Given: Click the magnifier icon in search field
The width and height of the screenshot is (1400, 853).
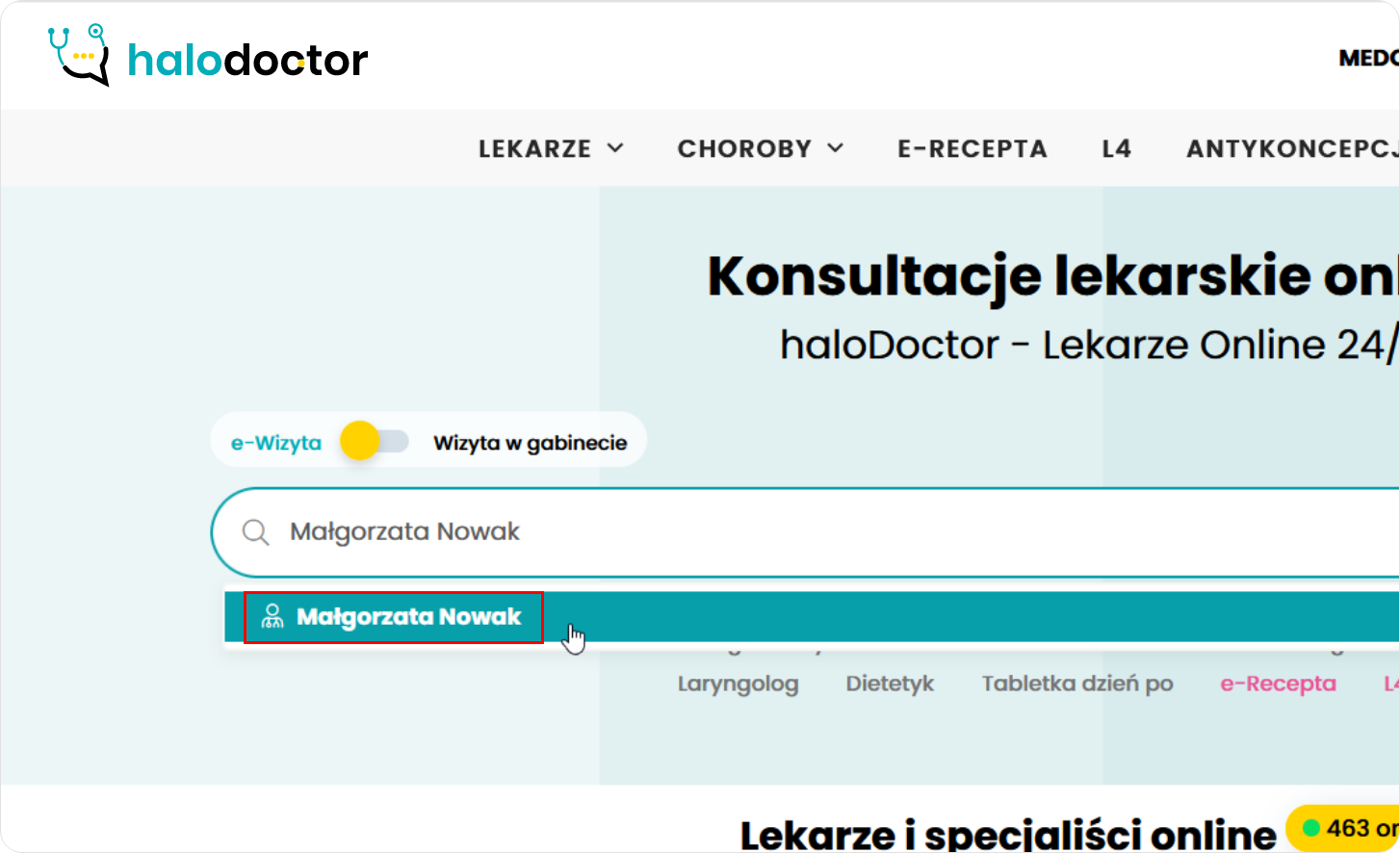Looking at the screenshot, I should (x=255, y=532).
